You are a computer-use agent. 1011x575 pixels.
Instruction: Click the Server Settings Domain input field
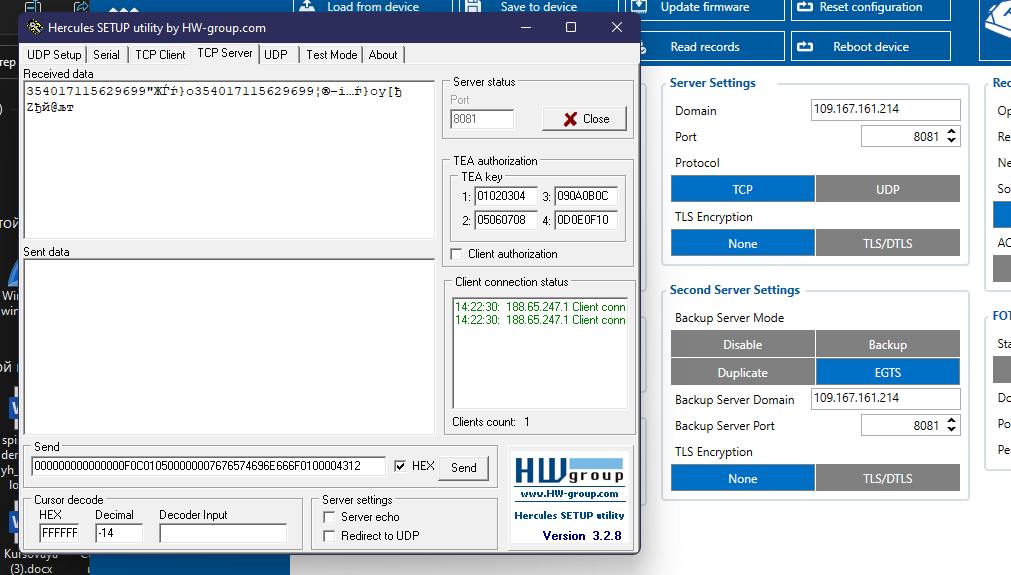(x=885, y=111)
